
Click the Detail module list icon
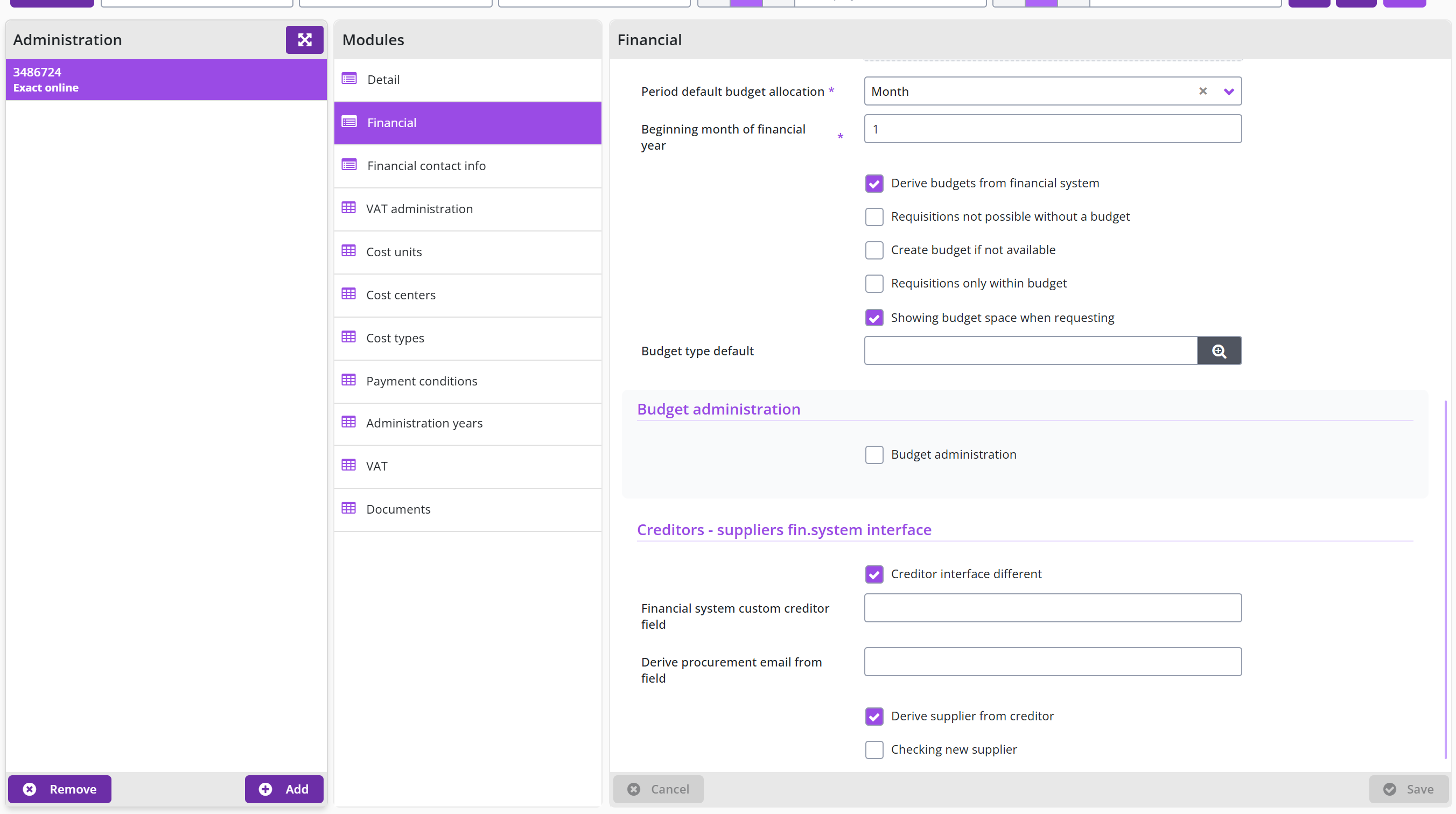click(x=349, y=79)
